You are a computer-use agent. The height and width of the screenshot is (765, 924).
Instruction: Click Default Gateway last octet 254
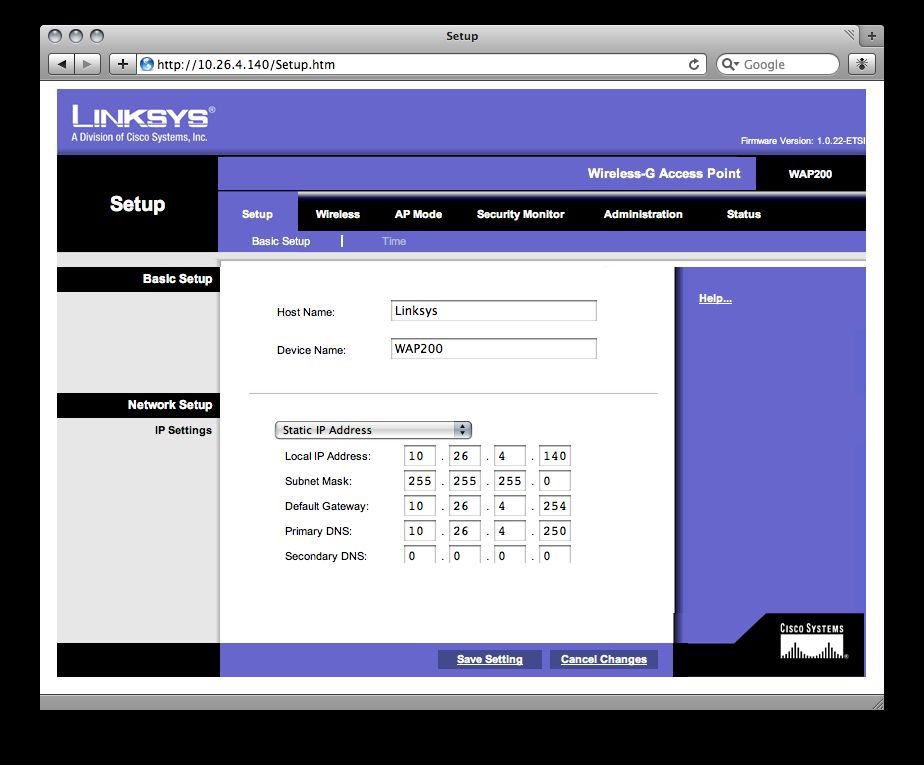coord(555,506)
